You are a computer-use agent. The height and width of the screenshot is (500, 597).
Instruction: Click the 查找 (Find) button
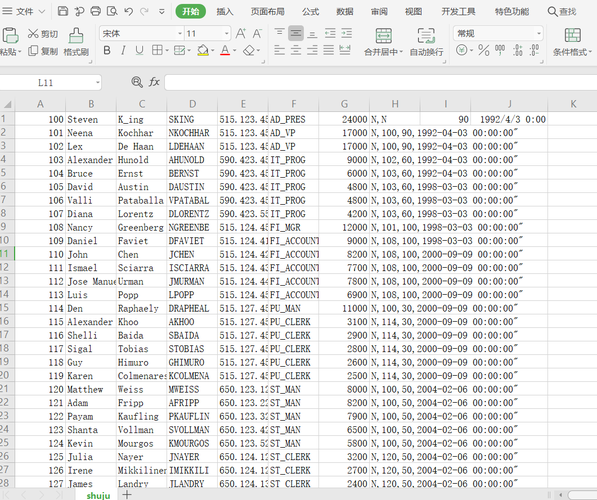562,11
